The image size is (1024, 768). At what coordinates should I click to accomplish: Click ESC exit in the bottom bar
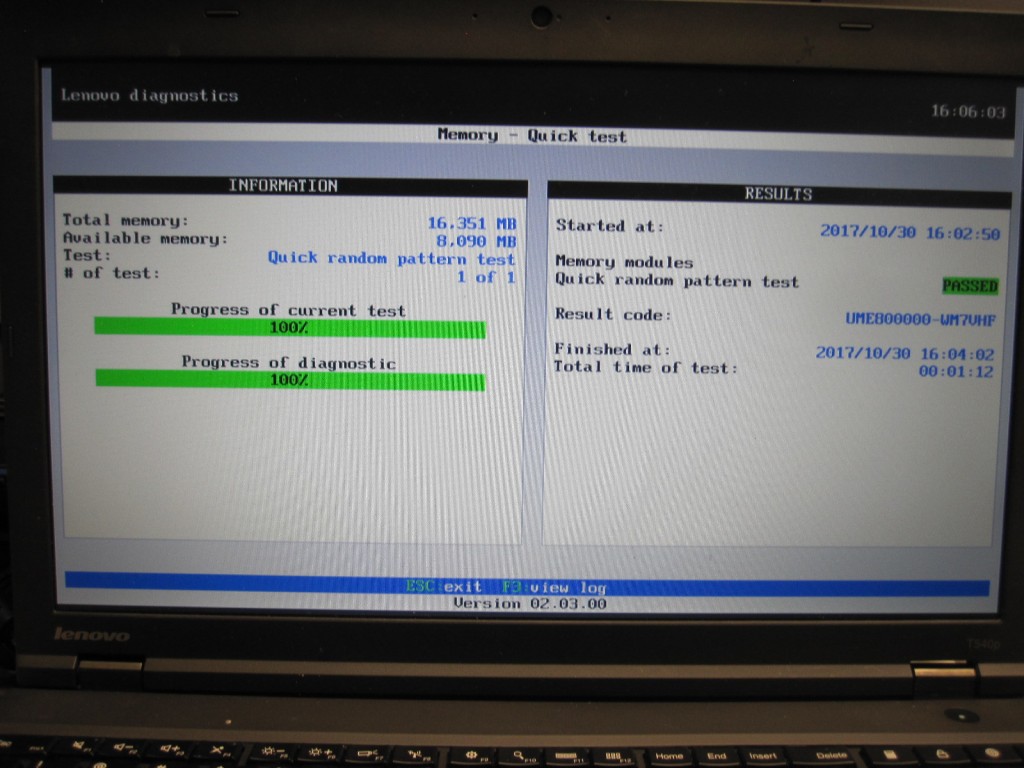443,586
